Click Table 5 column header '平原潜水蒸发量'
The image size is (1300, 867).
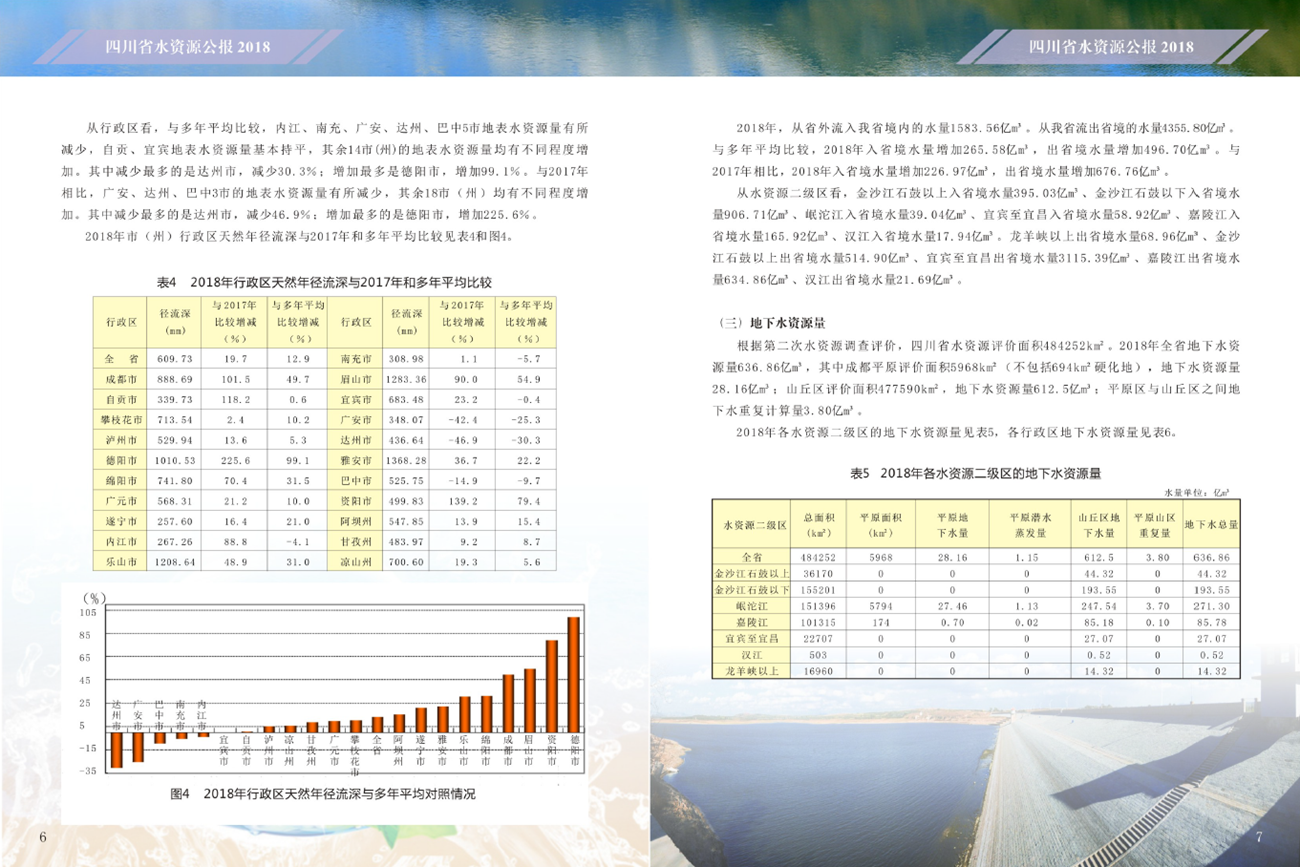(x=1028, y=525)
